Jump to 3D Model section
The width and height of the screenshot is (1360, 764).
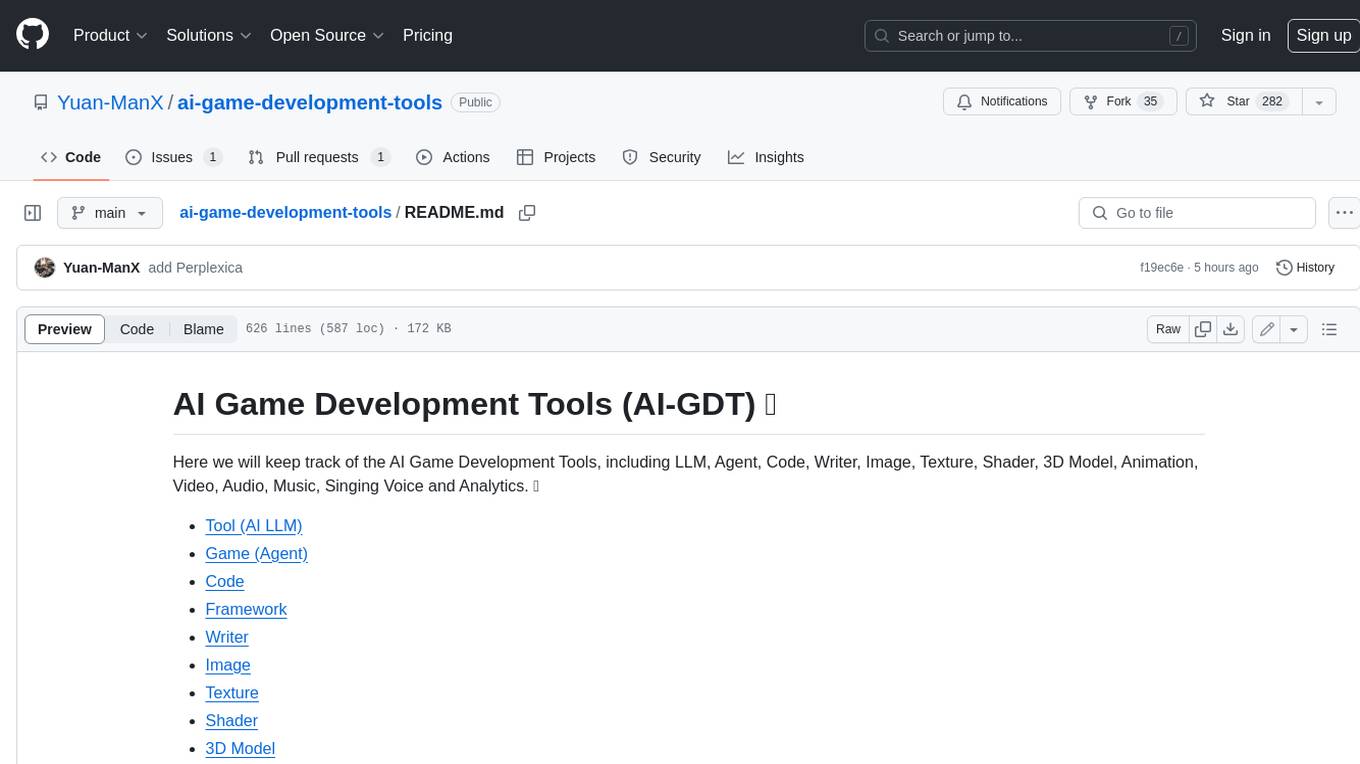[240, 749]
